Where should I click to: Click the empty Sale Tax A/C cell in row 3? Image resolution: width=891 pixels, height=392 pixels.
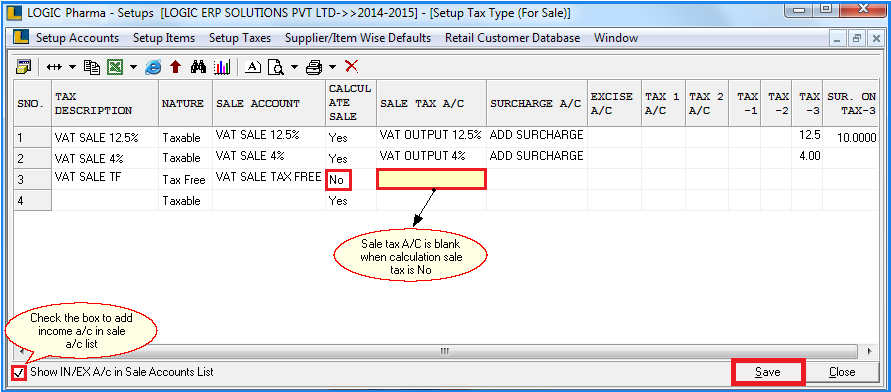[431, 180]
